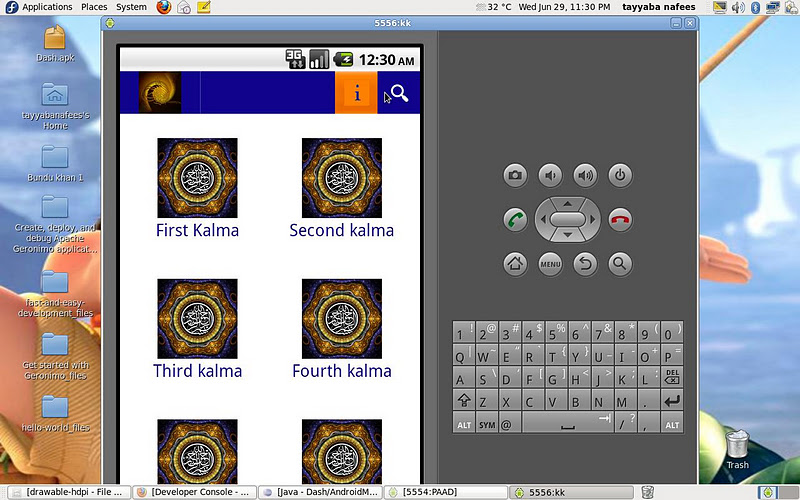Screen dimensions: 800x500
Task: Click the Bluetooth icon in system tray
Action: 756,7
